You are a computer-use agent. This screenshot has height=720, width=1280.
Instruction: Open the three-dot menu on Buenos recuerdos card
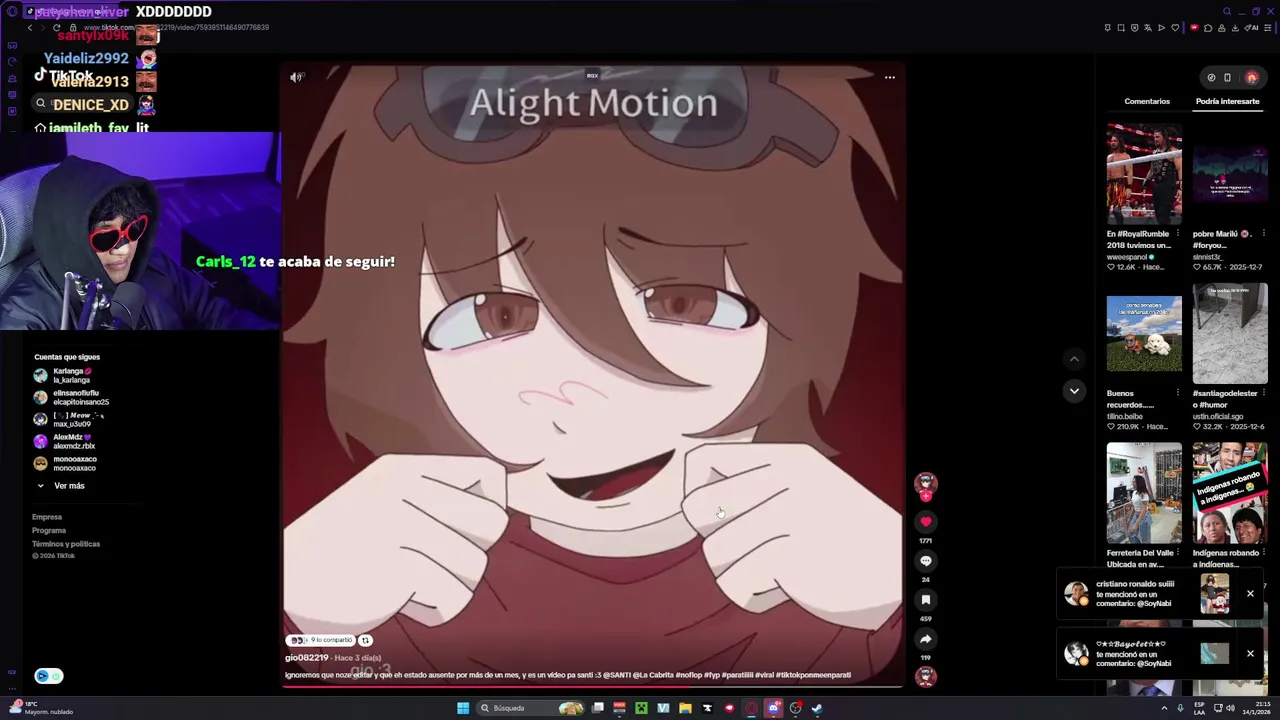pos(1177,393)
